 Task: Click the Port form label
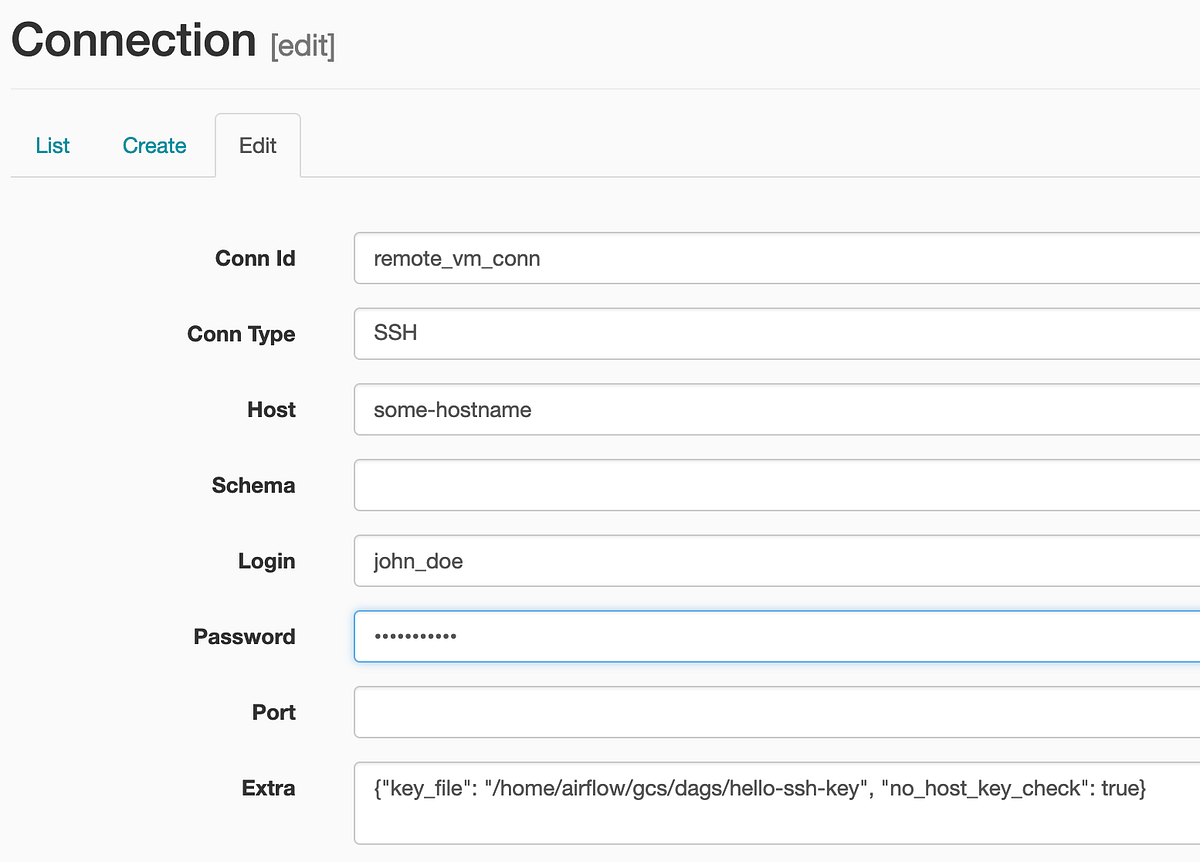click(274, 712)
